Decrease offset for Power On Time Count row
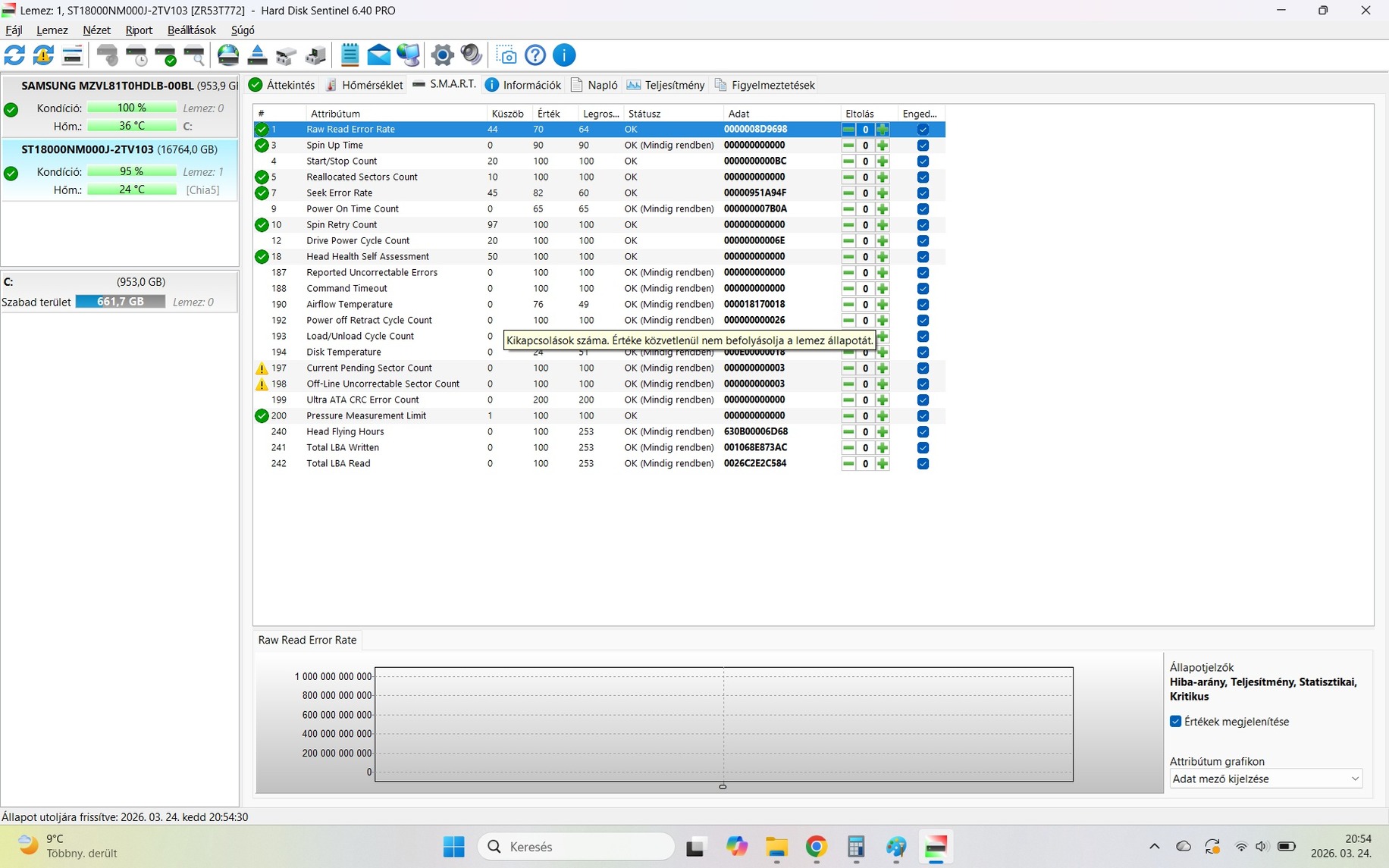 [848, 209]
